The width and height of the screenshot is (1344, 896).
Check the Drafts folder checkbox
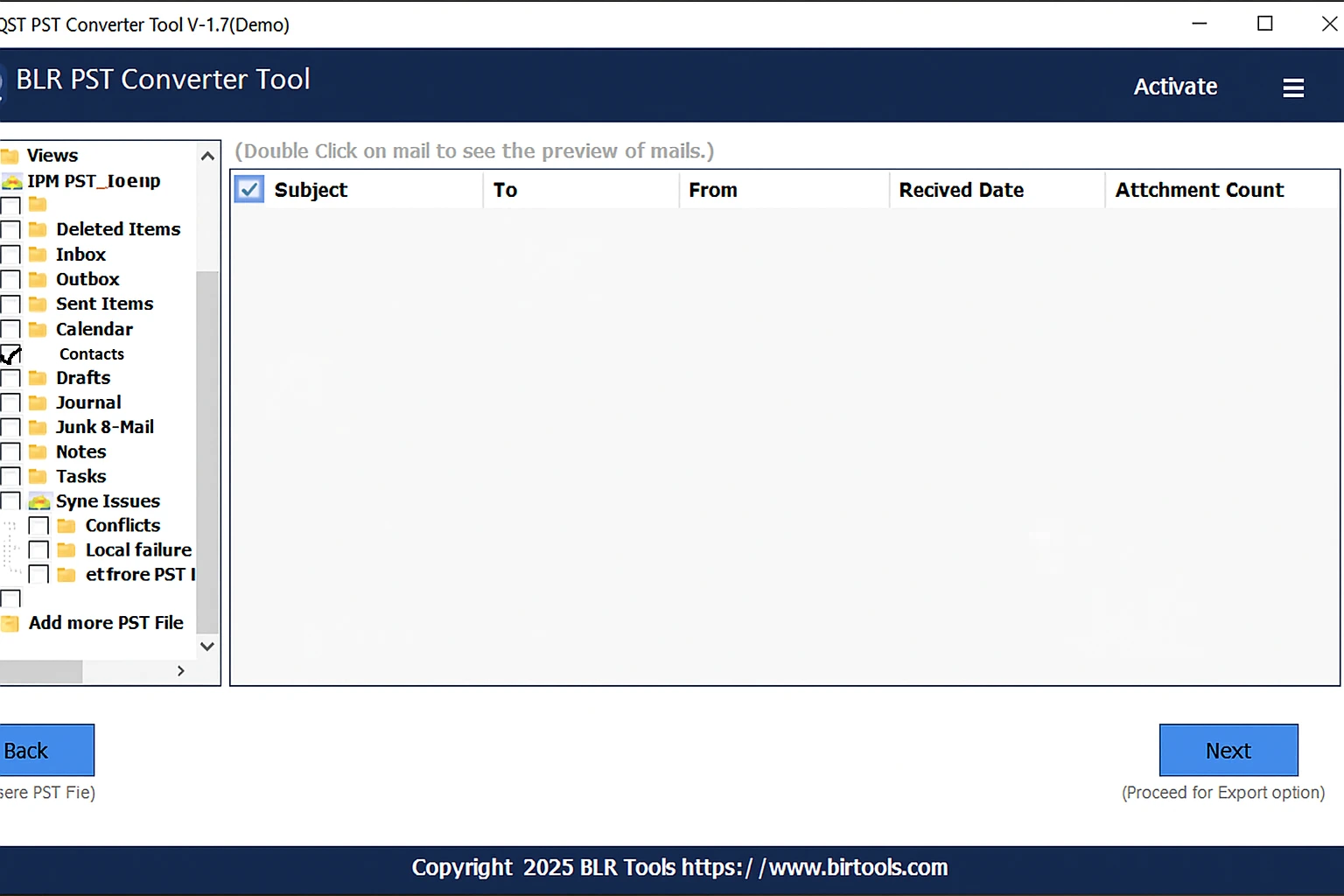pyautogui.click(x=10, y=378)
